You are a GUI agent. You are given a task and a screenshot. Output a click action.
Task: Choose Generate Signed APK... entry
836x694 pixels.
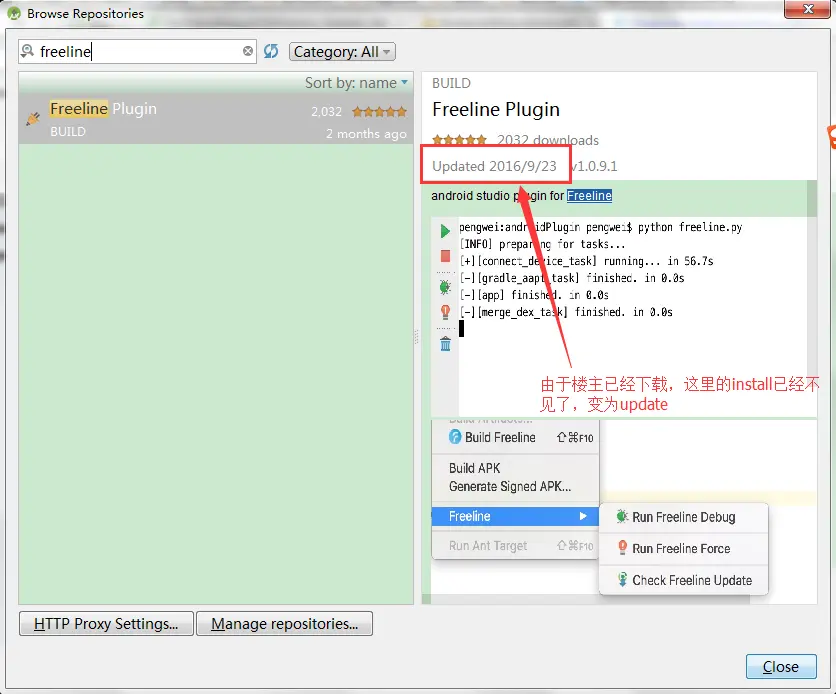click(510, 486)
